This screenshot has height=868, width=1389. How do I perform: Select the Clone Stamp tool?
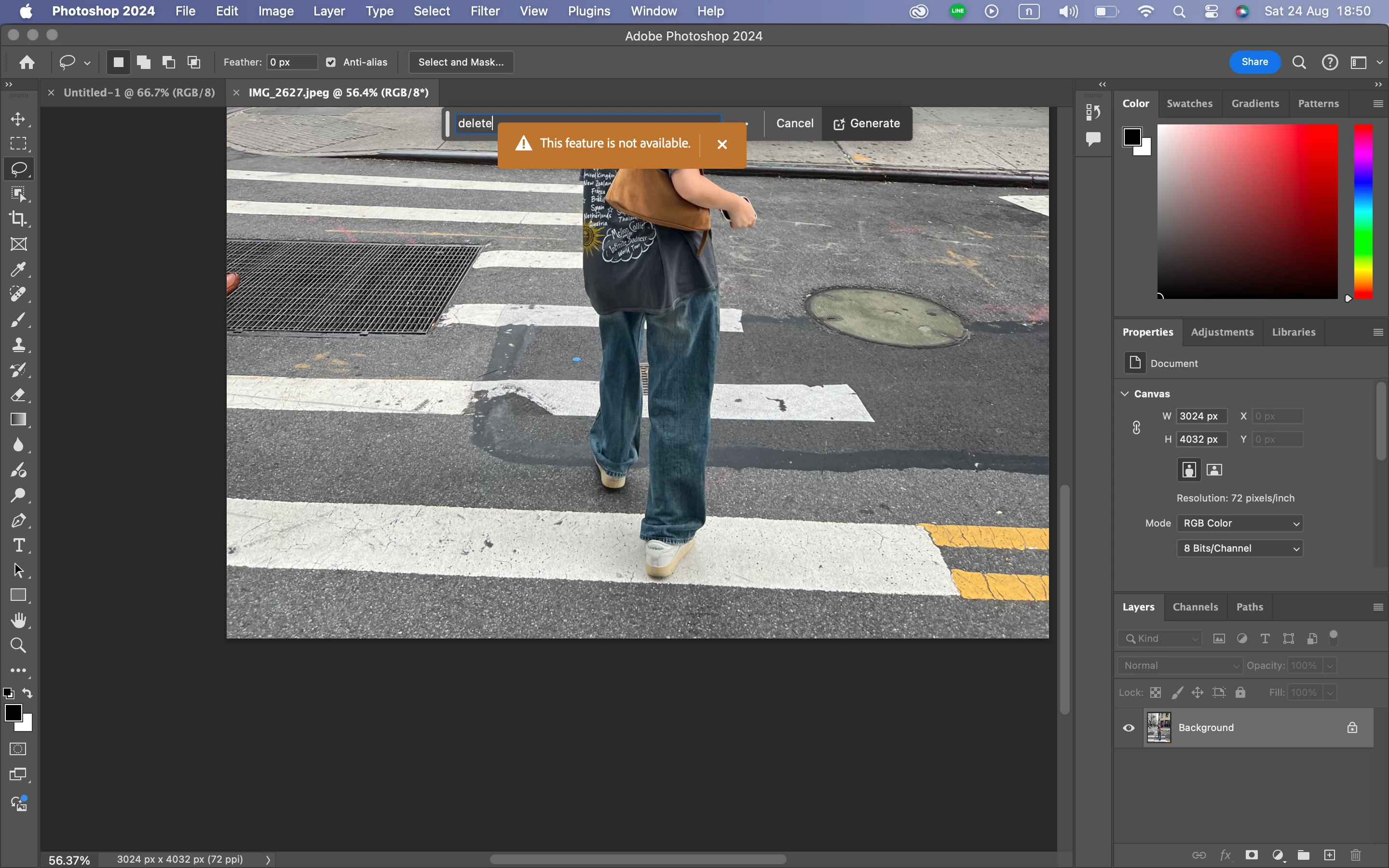[x=18, y=344]
